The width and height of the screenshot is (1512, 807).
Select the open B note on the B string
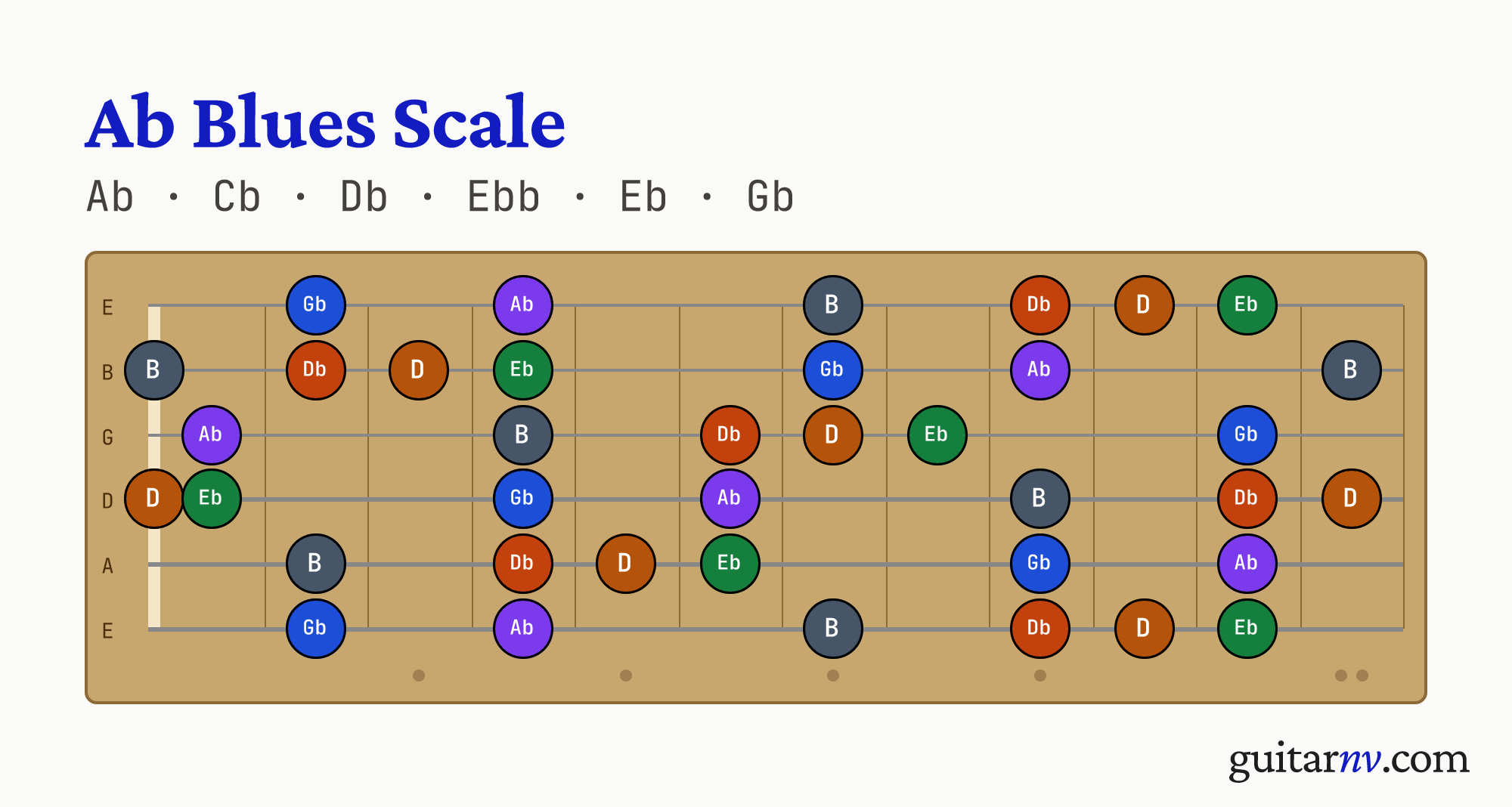coord(153,369)
